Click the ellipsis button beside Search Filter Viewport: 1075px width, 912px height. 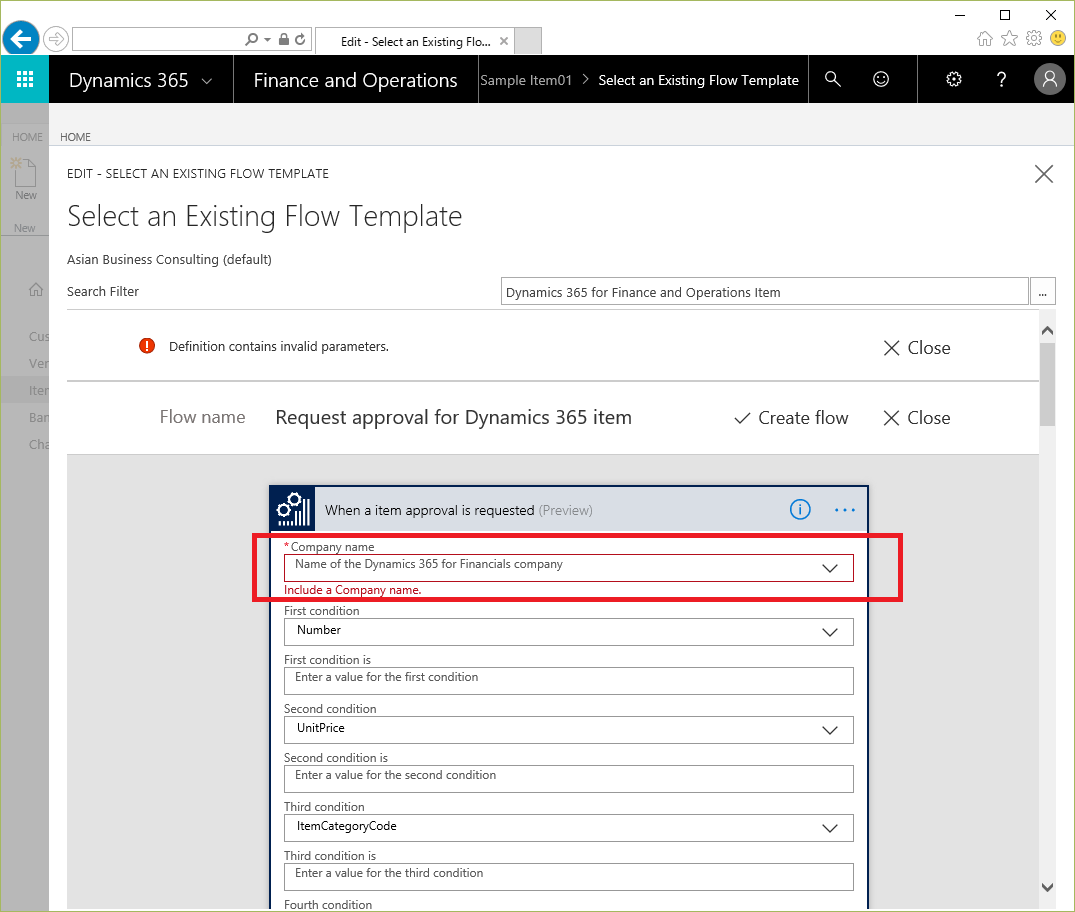point(1042,291)
